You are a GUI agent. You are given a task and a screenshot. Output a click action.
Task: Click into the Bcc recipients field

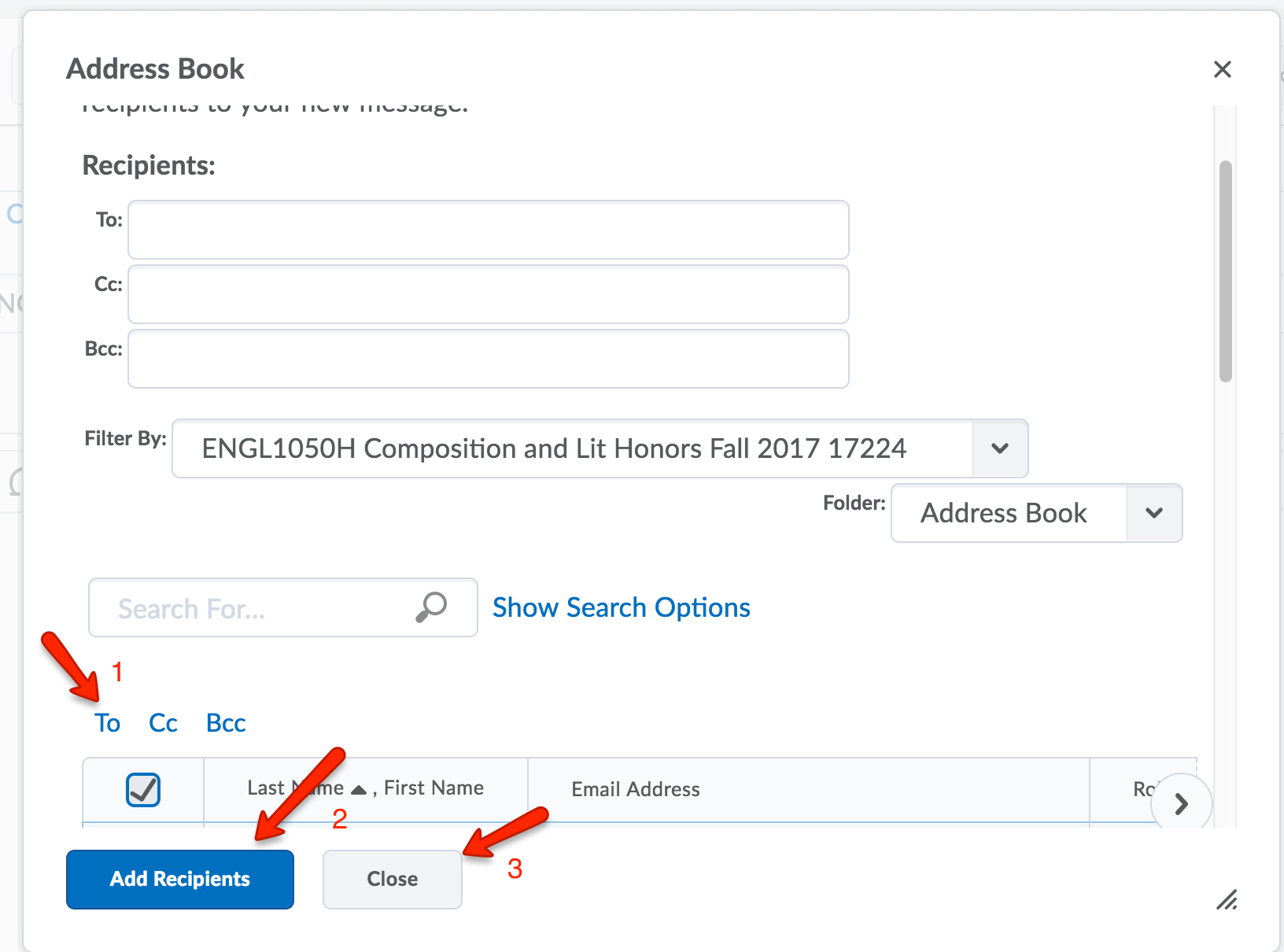(x=488, y=359)
